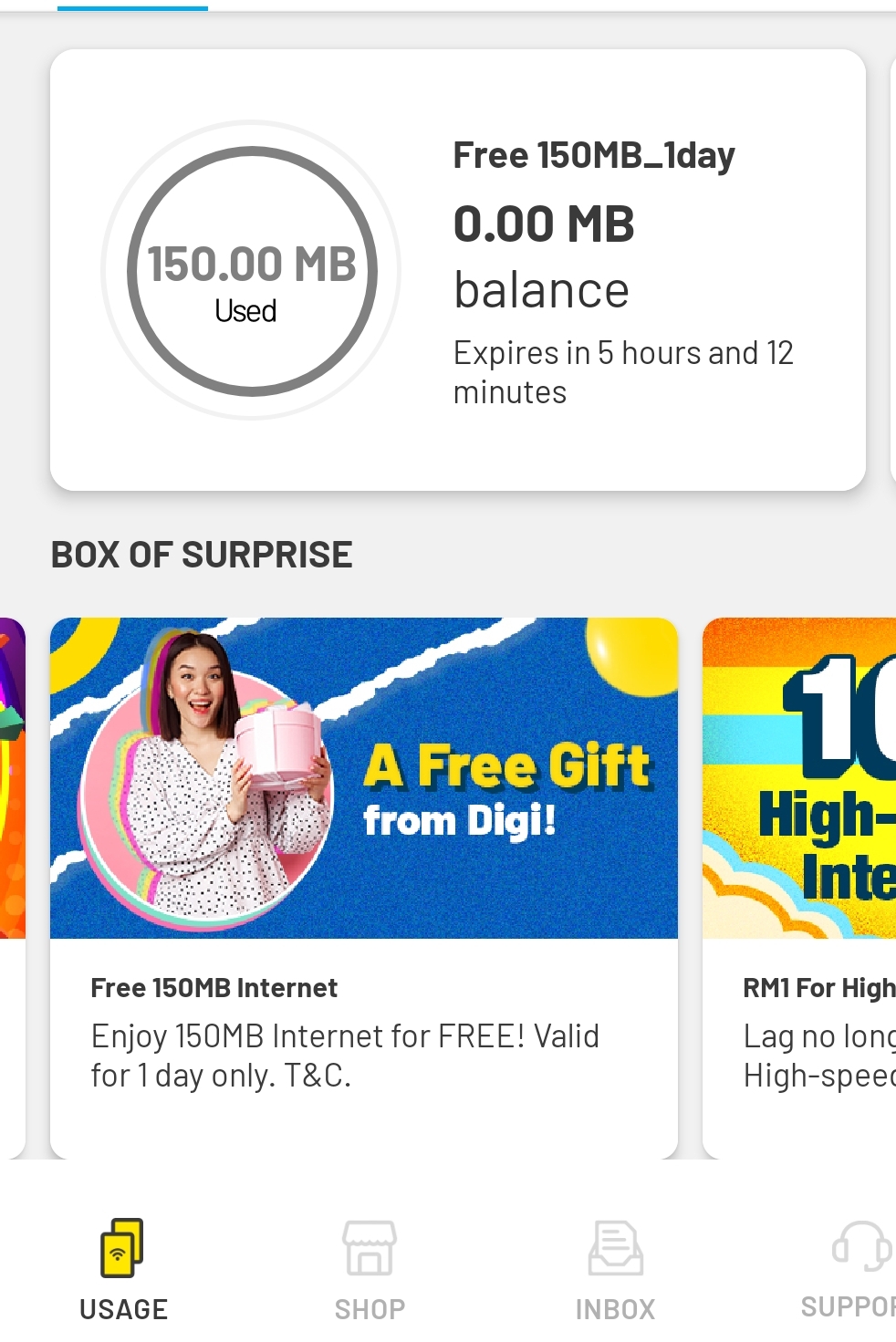Tap the RM1 For High offer title
The height and width of the screenshot is (1342, 896).
click(x=819, y=988)
